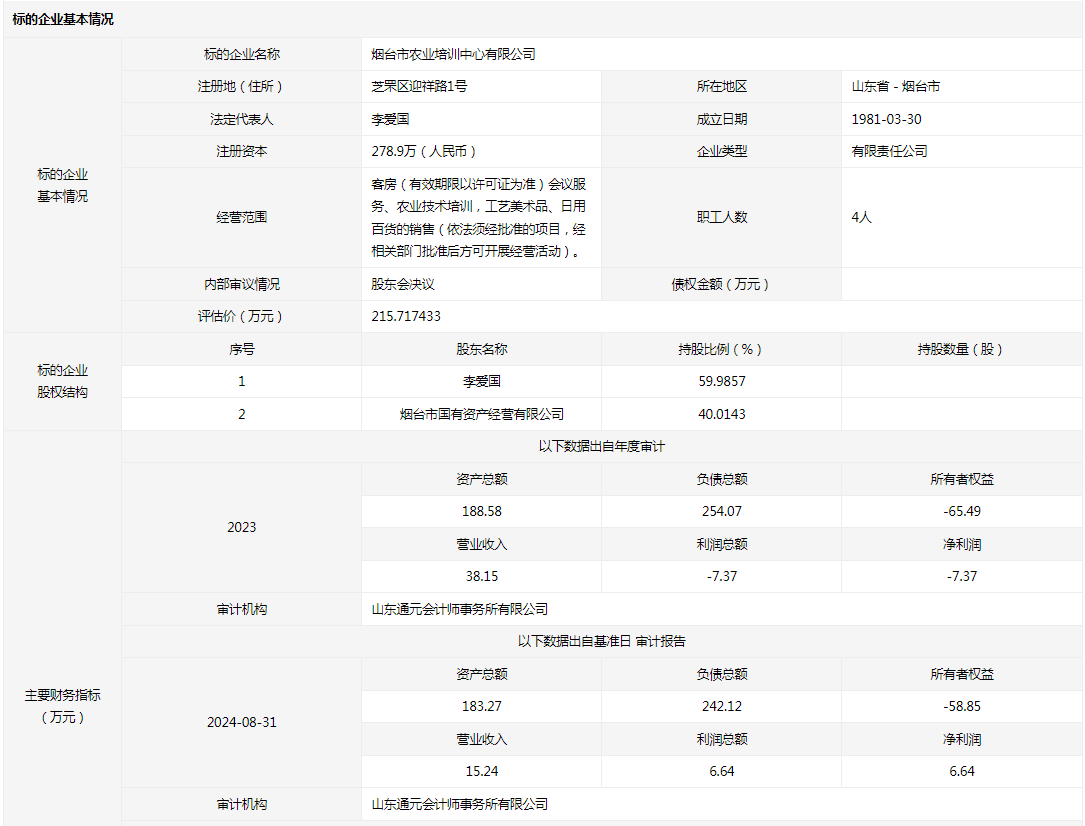
Task: Click shareholding ratio 59.9857
Action: tap(721, 381)
